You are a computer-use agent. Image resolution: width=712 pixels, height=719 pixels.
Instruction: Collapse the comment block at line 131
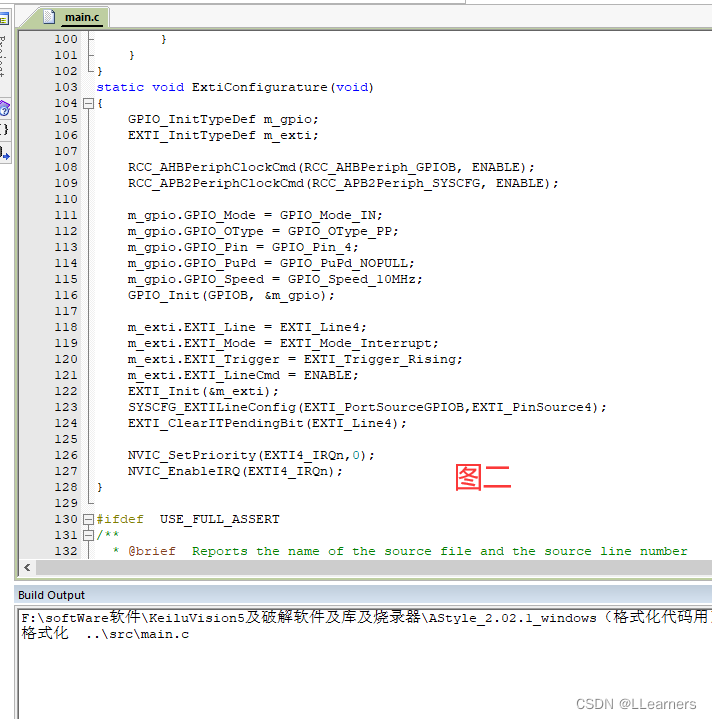(x=88, y=535)
